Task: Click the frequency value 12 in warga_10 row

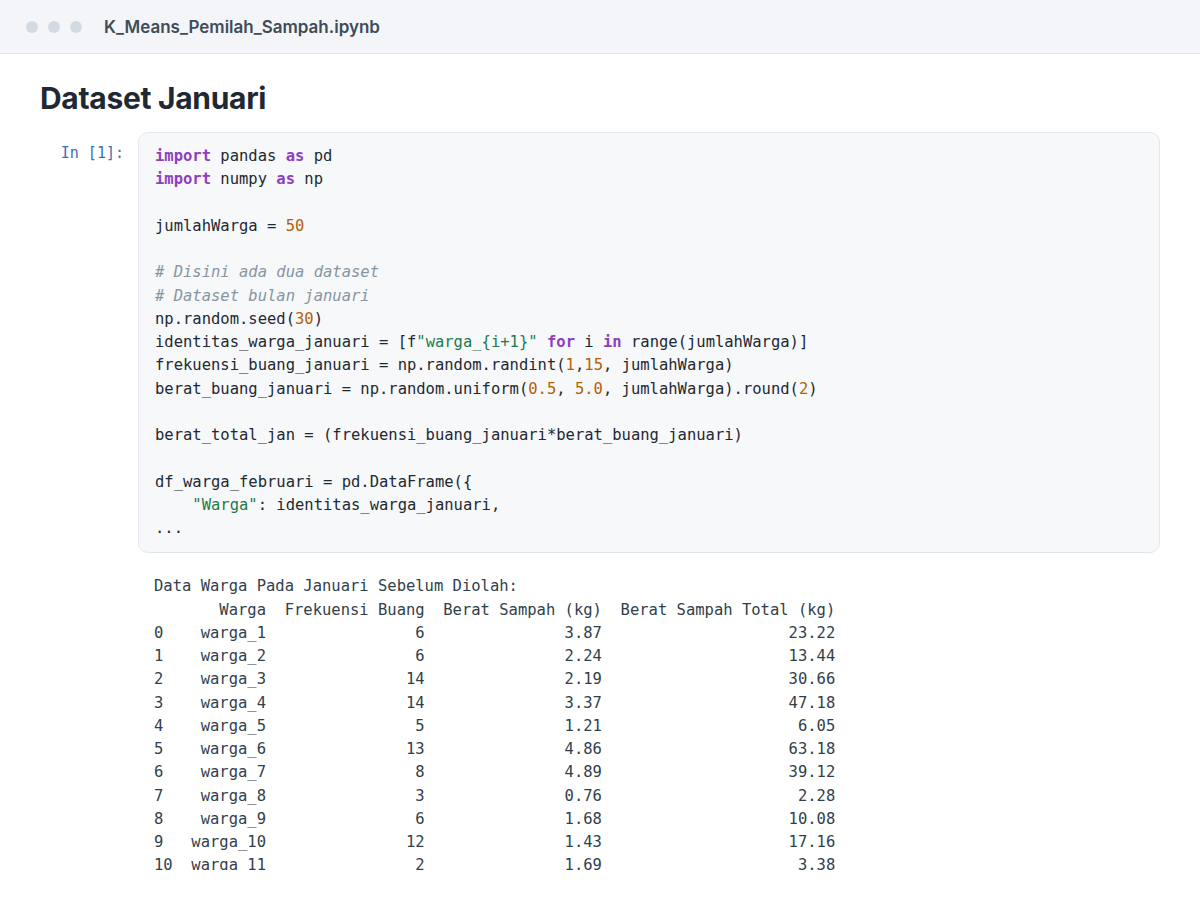Action: [415, 842]
